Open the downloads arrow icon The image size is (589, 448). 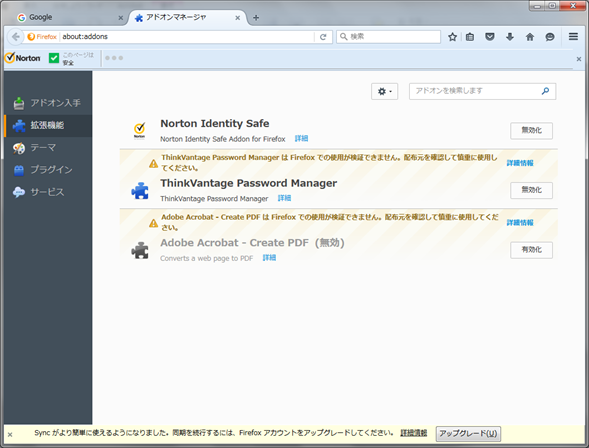click(x=510, y=37)
